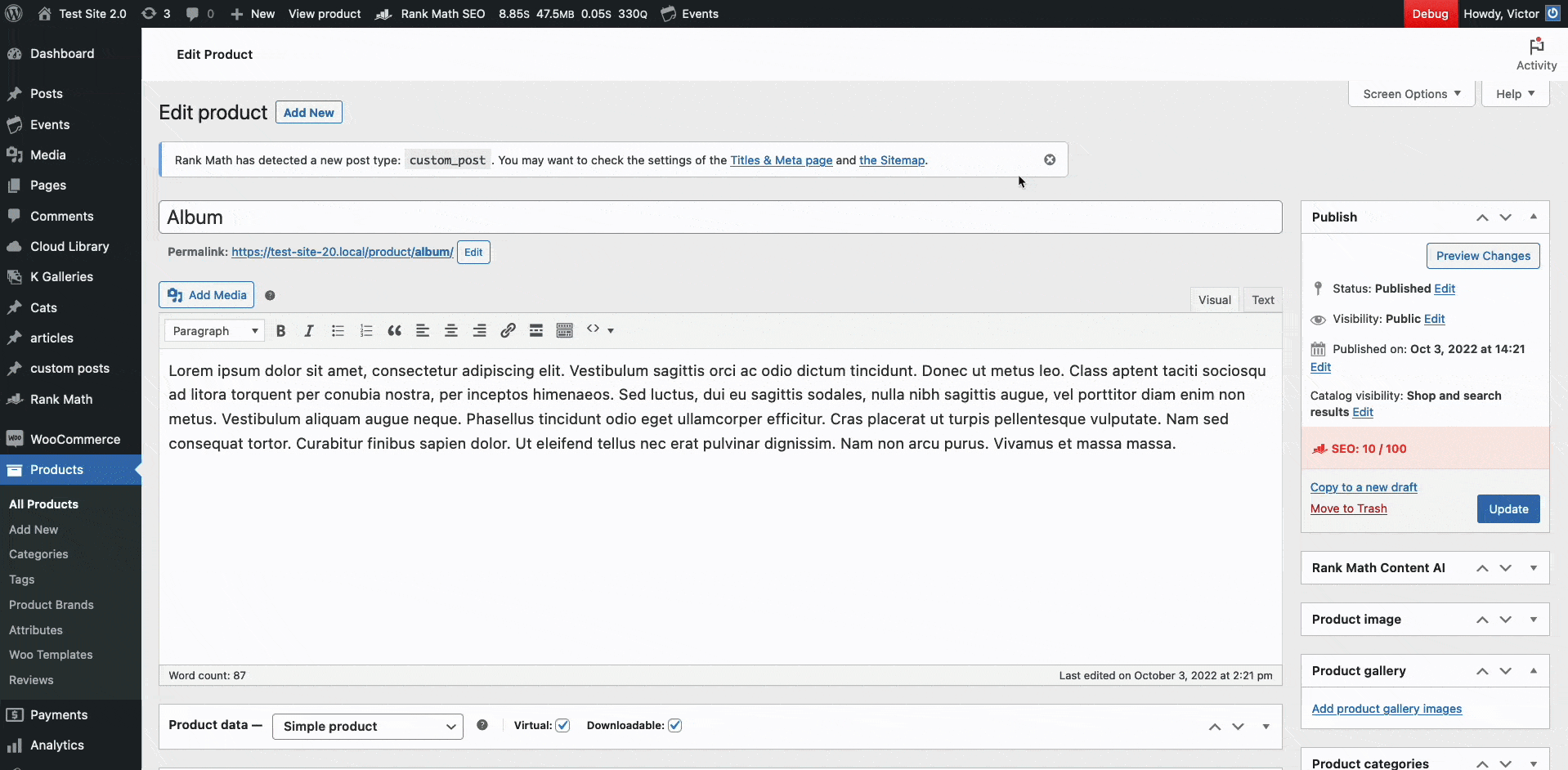
Task: Switch to the Text editor tab
Action: pyautogui.click(x=1262, y=300)
